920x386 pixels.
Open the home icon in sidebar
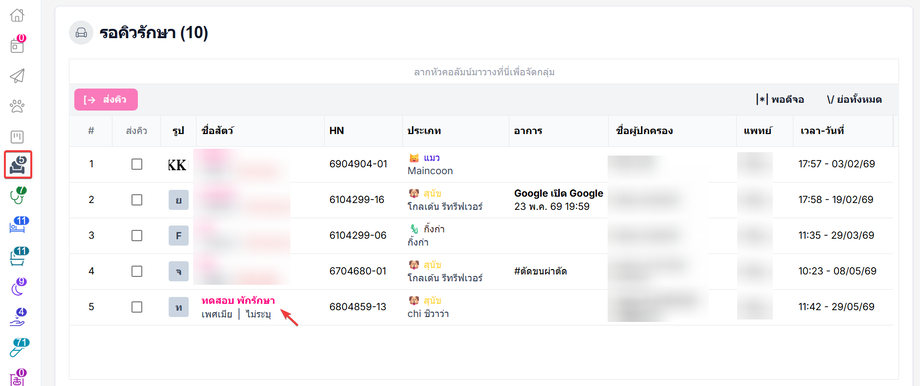pyautogui.click(x=18, y=15)
